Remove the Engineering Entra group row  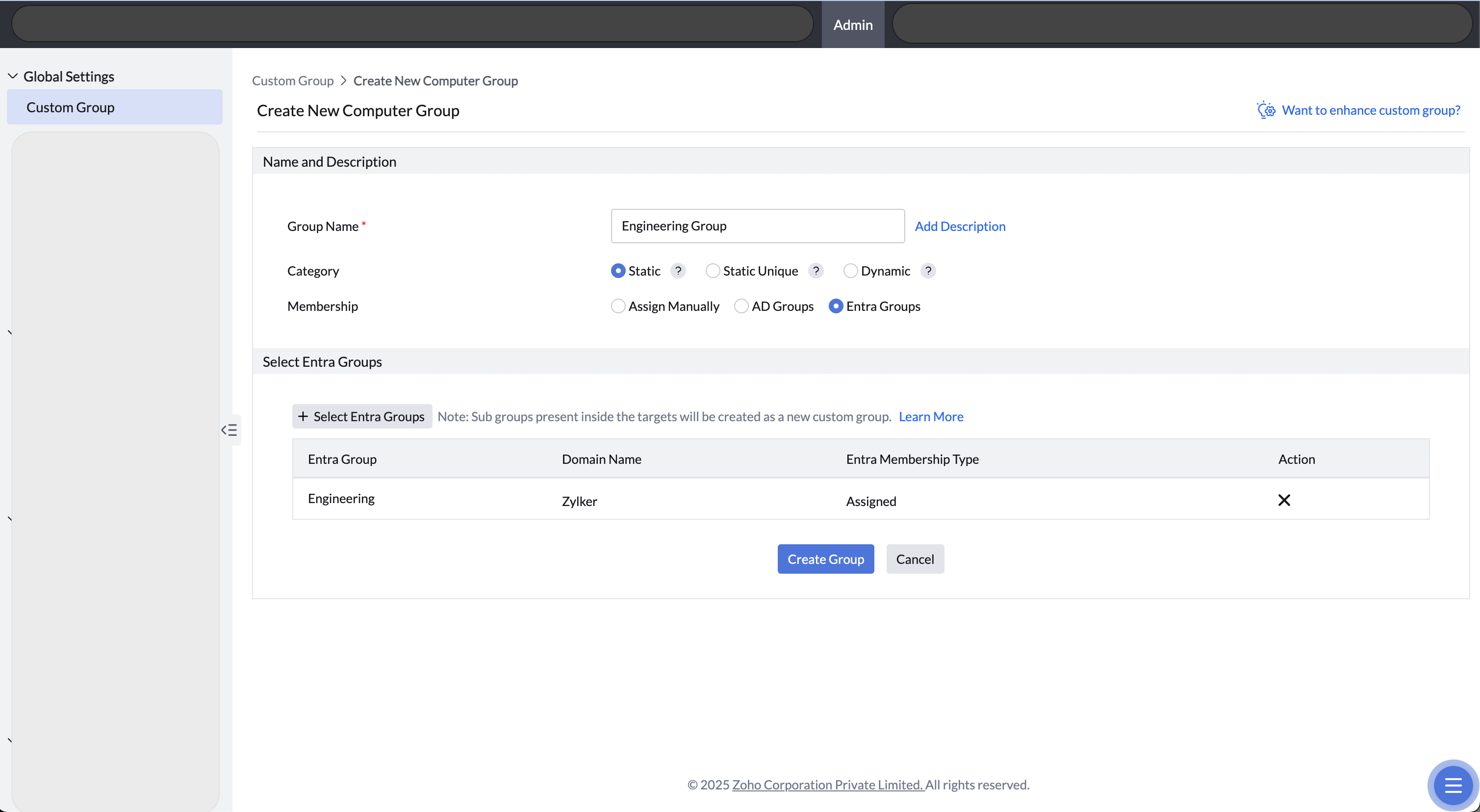[x=1283, y=500]
